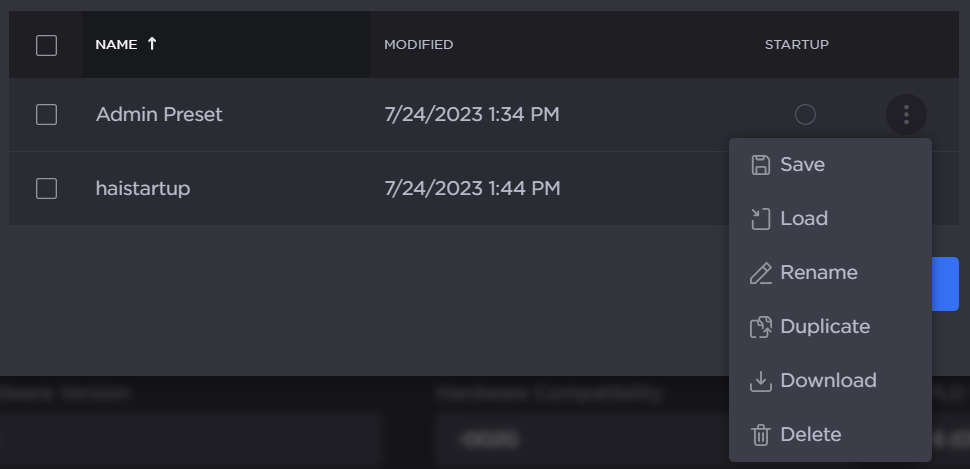970x469 pixels.
Task: Choose Duplicate from the context menu
Action: tap(824, 327)
